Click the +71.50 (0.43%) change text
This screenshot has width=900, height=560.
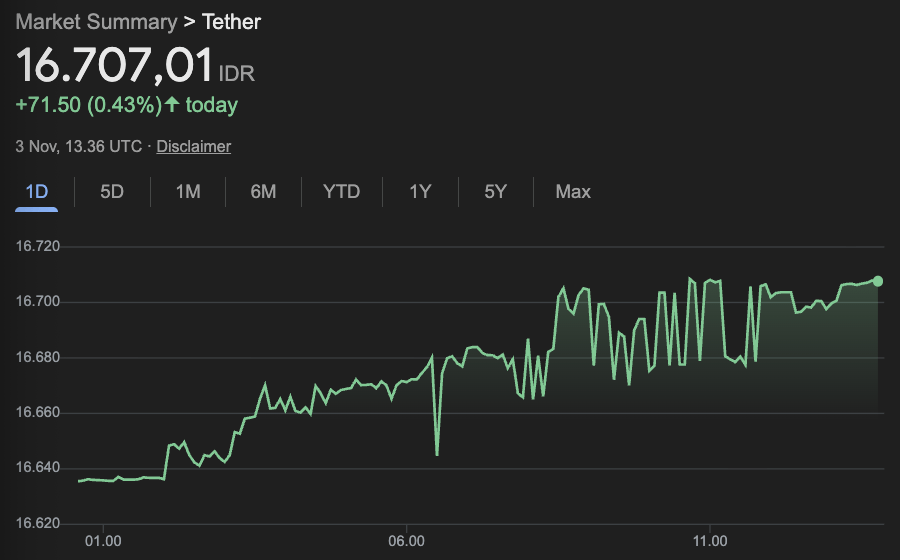86,104
